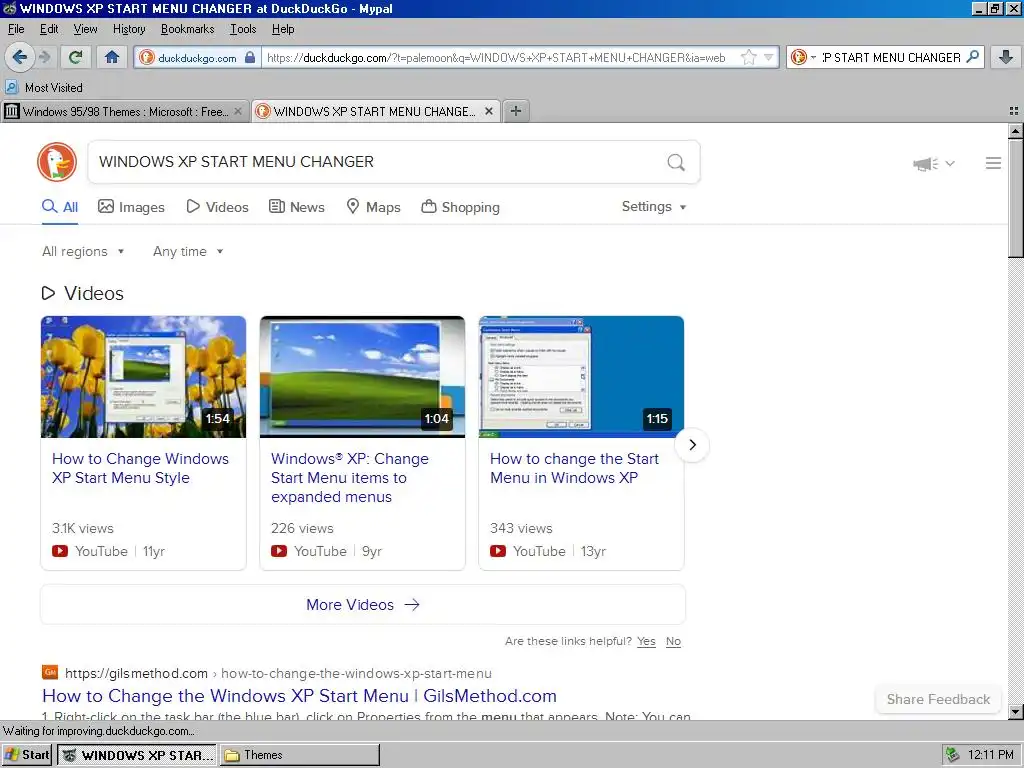
Task: Open 'How to Change Windows XP Start Menu Style'
Action: pyautogui.click(x=140, y=468)
